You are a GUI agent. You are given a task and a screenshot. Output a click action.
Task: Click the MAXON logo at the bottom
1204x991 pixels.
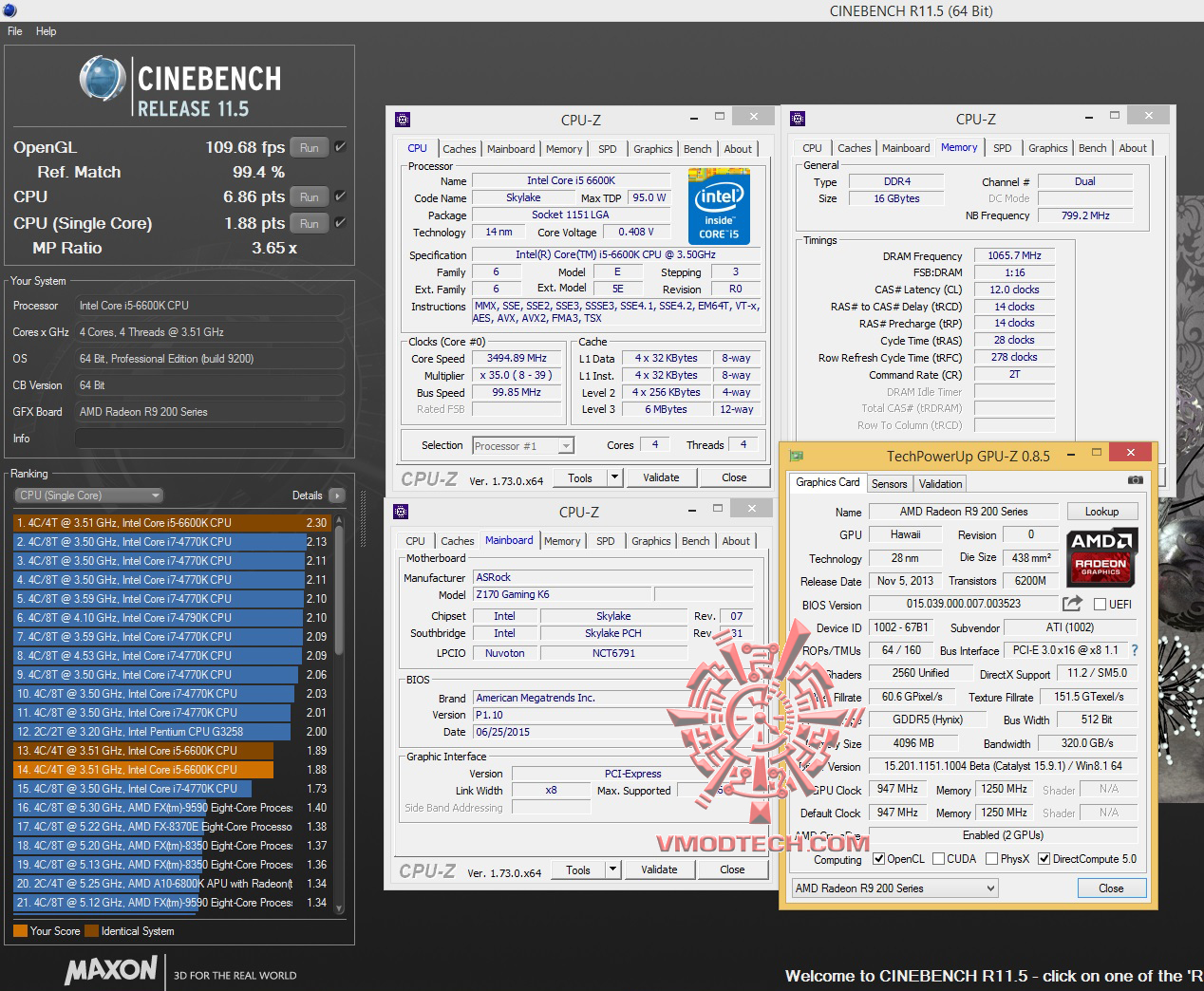tap(111, 969)
